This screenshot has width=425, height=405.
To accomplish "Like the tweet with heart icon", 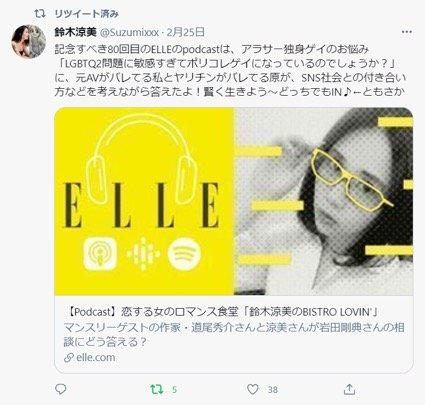I will [253, 389].
